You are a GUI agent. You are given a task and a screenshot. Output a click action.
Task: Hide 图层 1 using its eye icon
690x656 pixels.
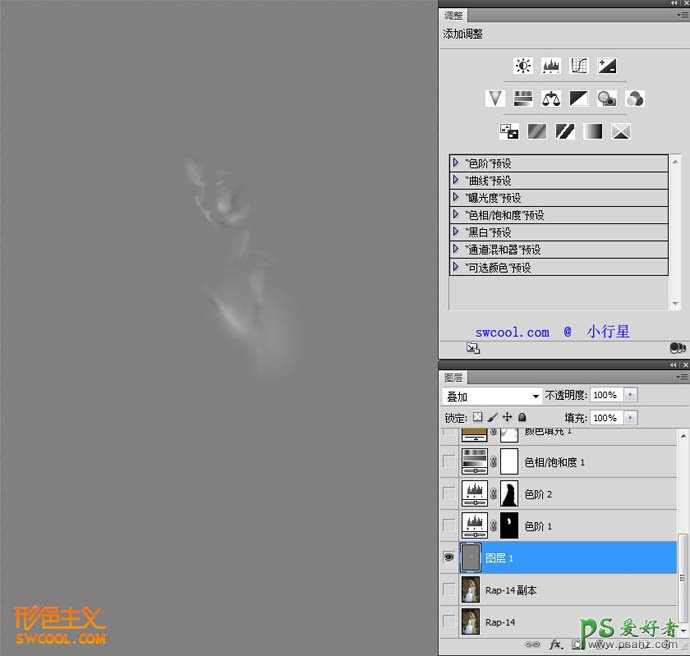pos(449,558)
